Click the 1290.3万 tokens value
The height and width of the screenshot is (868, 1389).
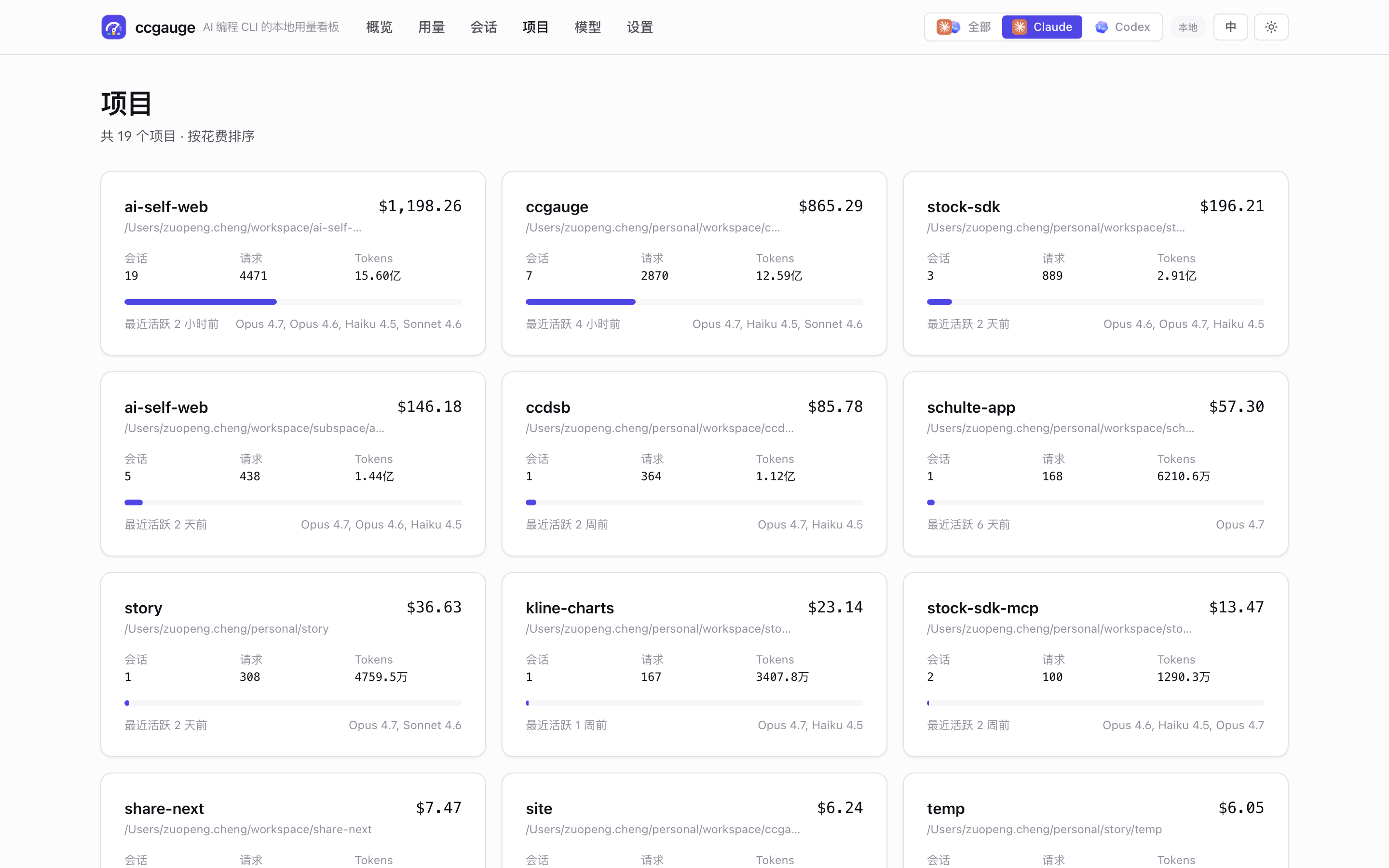tap(1184, 677)
